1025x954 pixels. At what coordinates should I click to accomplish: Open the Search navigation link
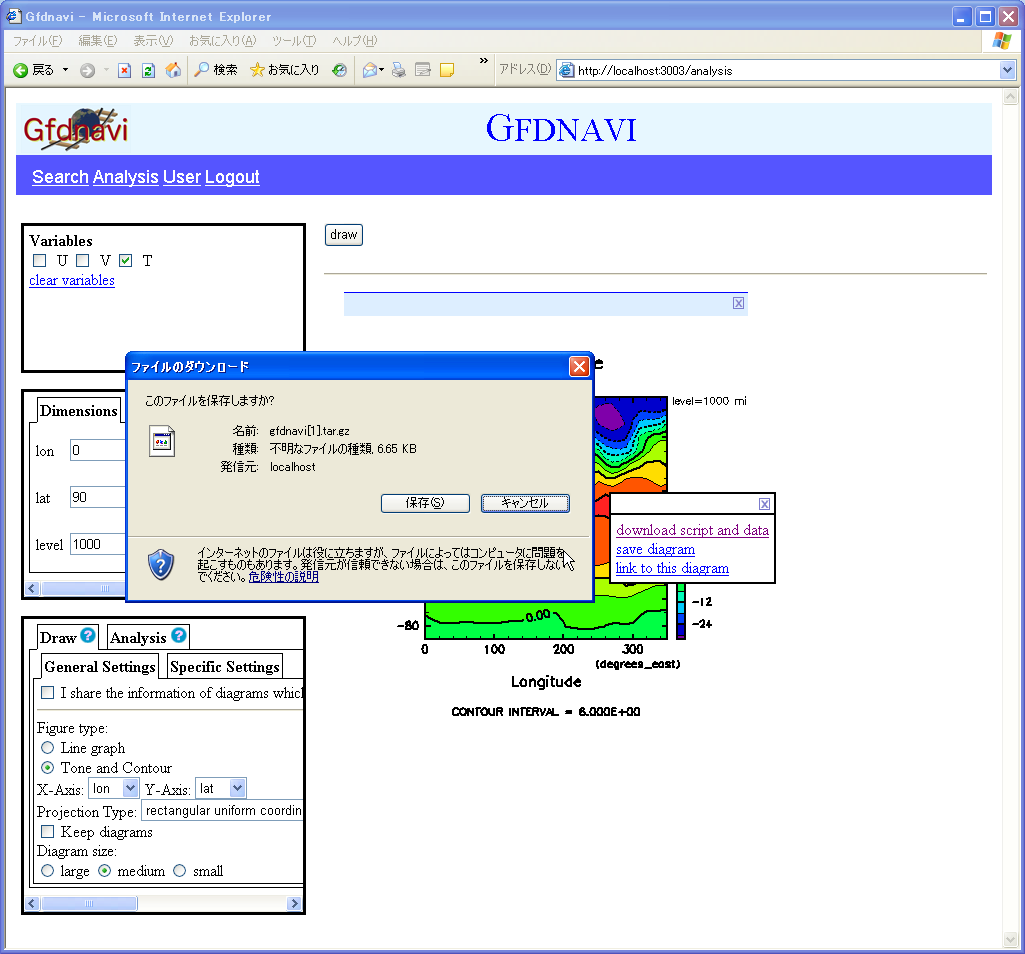point(60,177)
